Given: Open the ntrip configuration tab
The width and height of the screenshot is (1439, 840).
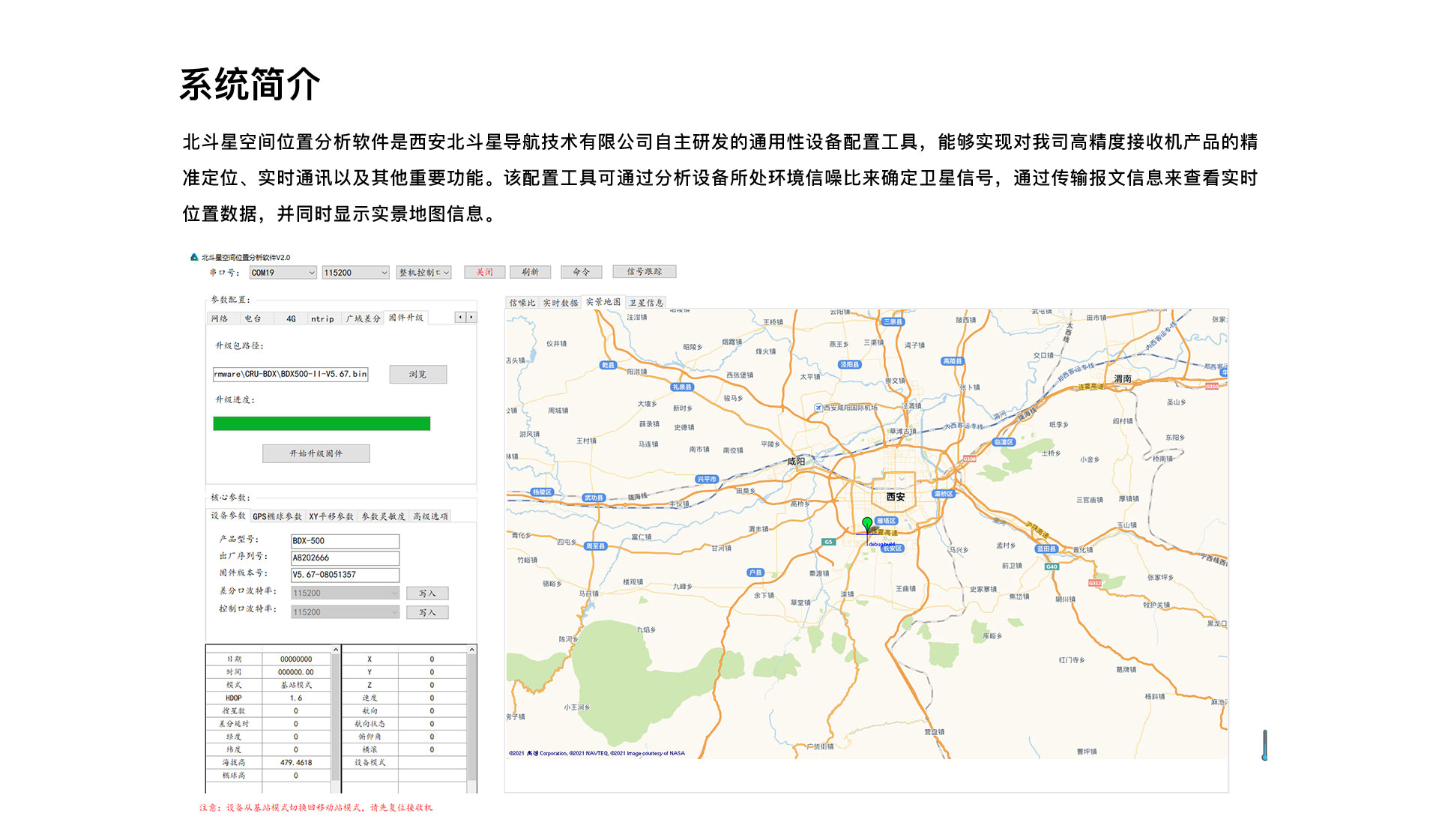Looking at the screenshot, I should 322,318.
